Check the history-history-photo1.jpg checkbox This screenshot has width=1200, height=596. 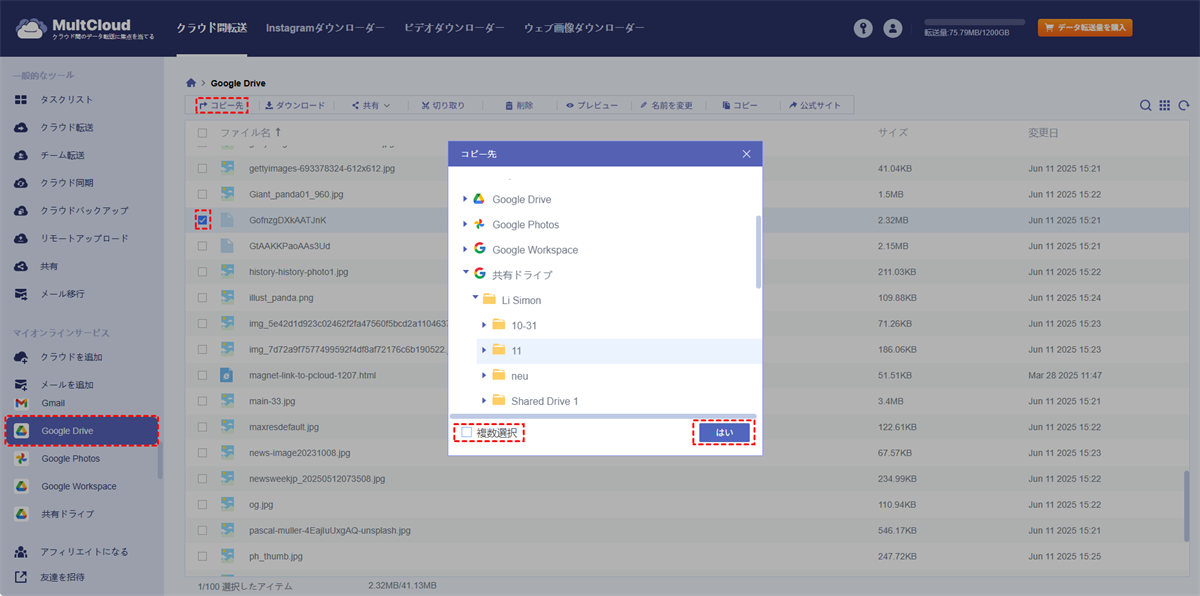coord(202,271)
